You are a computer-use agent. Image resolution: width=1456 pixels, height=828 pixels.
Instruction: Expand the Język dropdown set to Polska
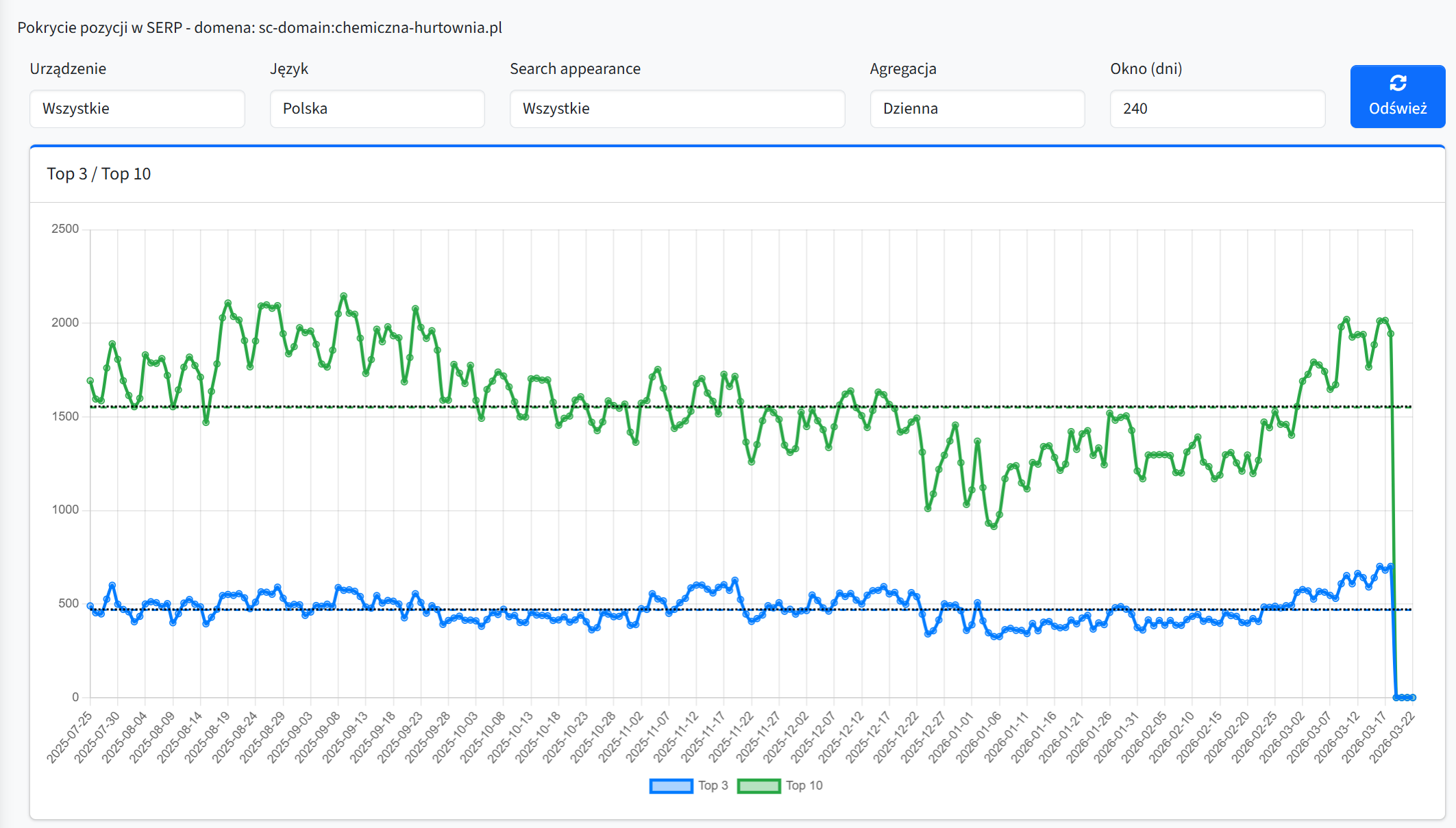[x=377, y=109]
